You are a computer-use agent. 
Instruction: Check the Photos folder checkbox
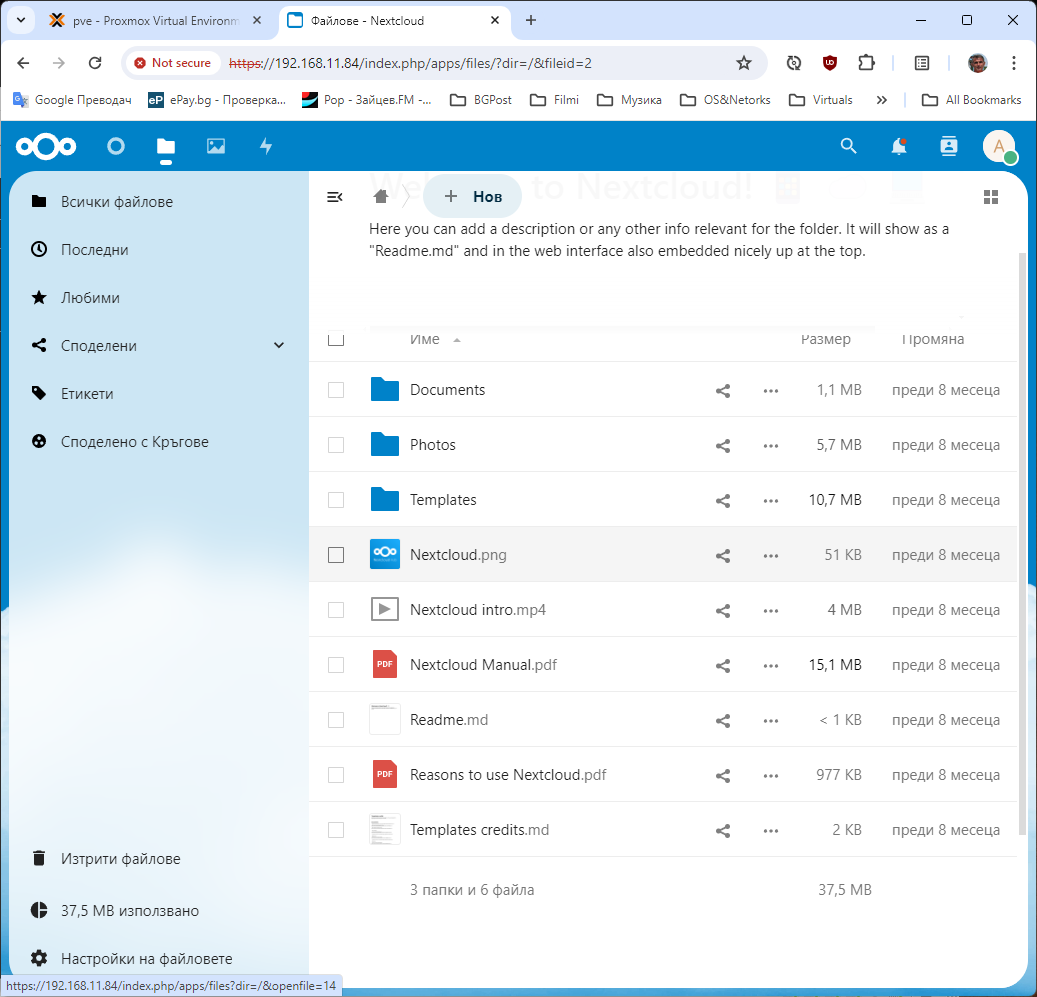click(x=336, y=445)
